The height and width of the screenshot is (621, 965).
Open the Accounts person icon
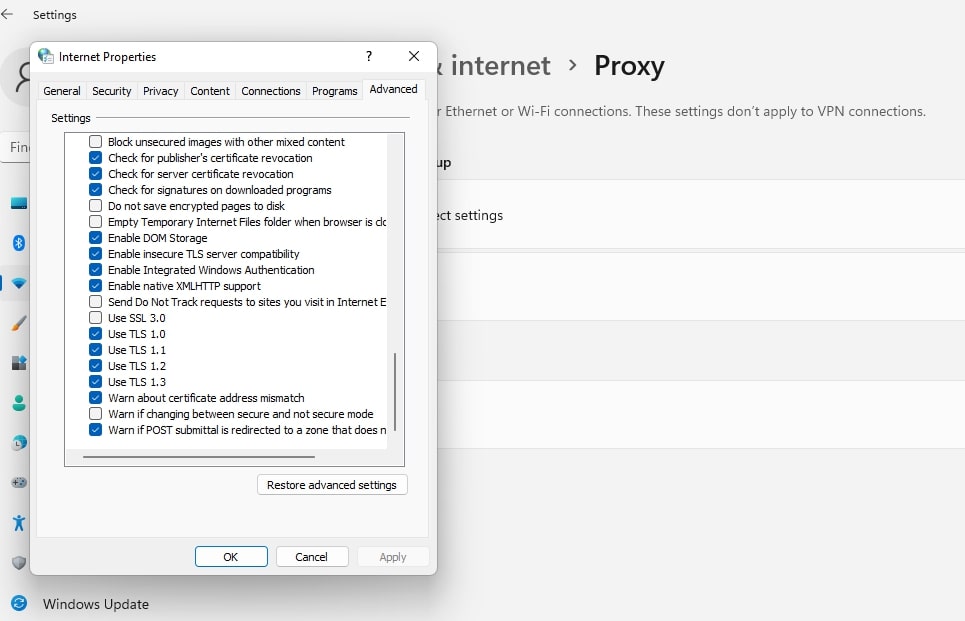(x=18, y=403)
